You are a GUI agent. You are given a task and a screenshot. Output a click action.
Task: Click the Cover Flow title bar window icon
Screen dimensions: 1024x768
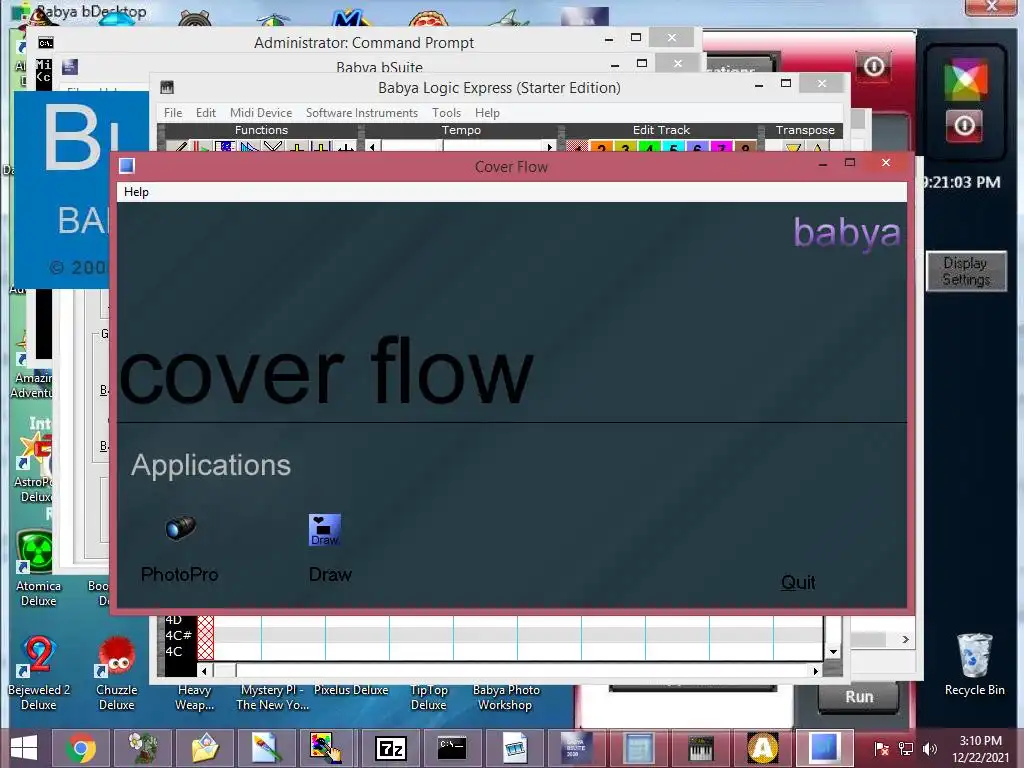pos(127,166)
